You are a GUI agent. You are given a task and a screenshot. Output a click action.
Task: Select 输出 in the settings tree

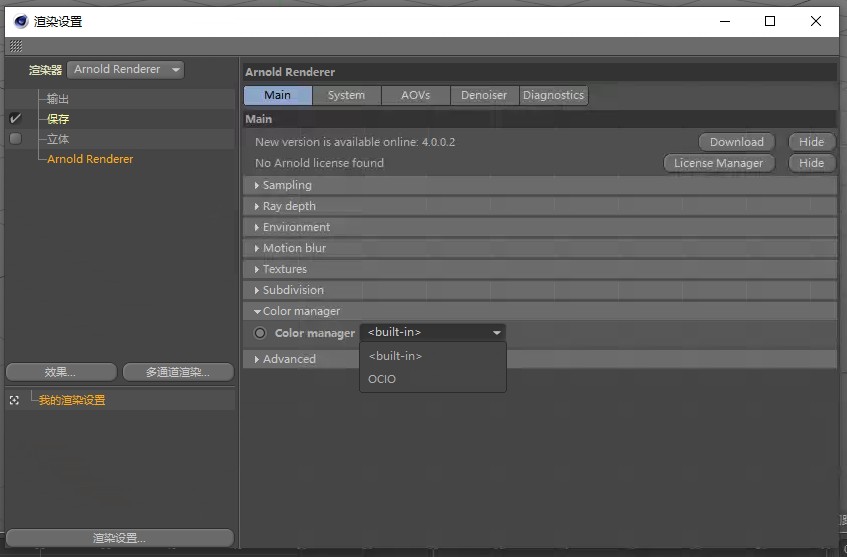[58, 99]
